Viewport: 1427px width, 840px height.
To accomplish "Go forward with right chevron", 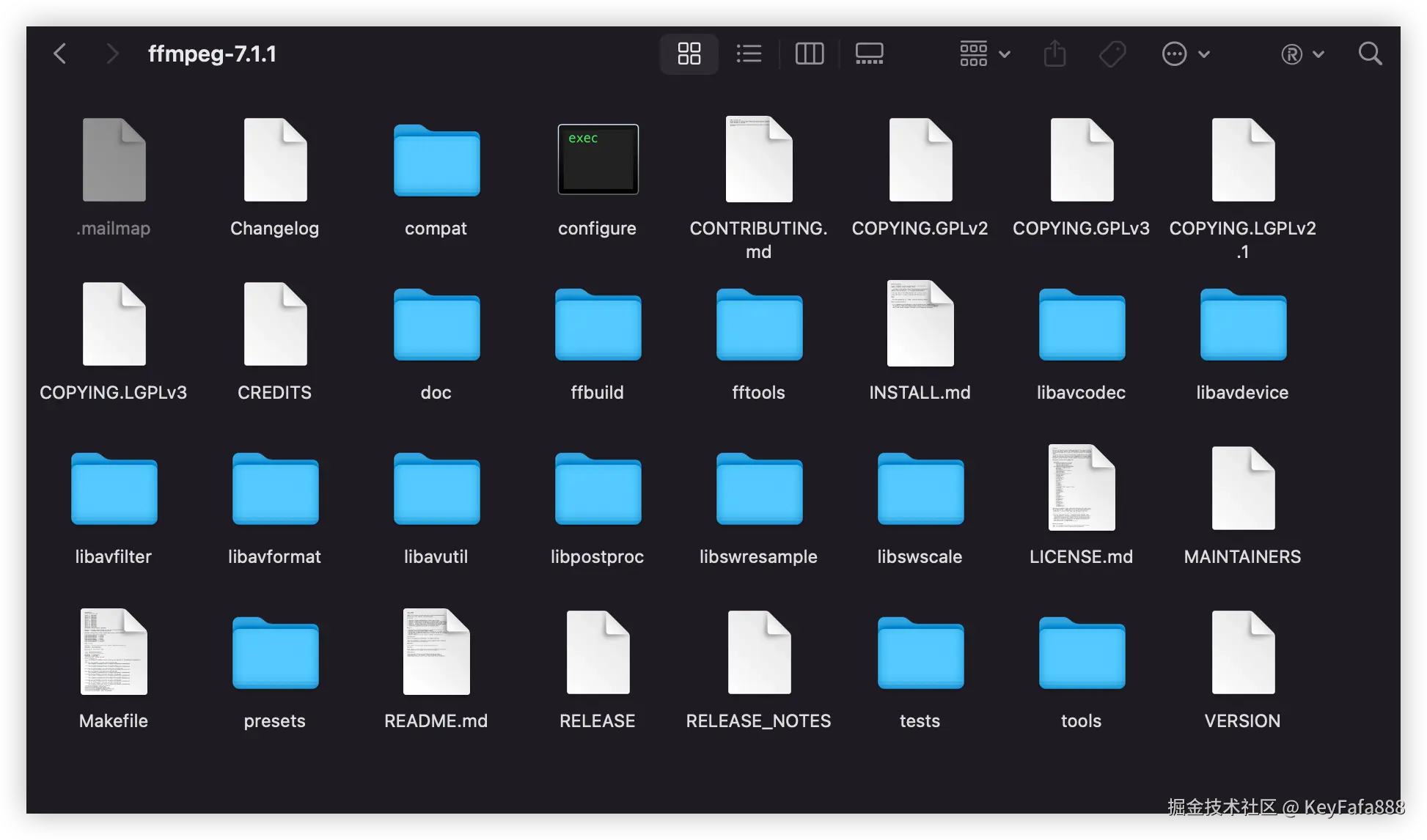I will pyautogui.click(x=111, y=54).
